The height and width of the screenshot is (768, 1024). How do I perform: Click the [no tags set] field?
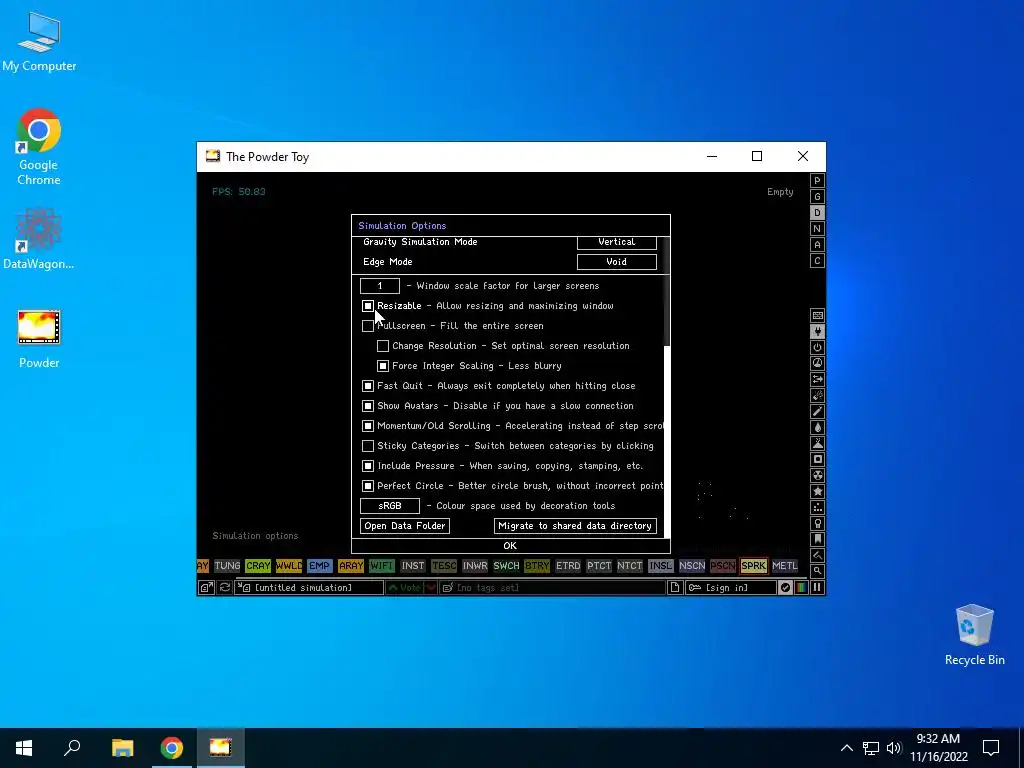552,588
